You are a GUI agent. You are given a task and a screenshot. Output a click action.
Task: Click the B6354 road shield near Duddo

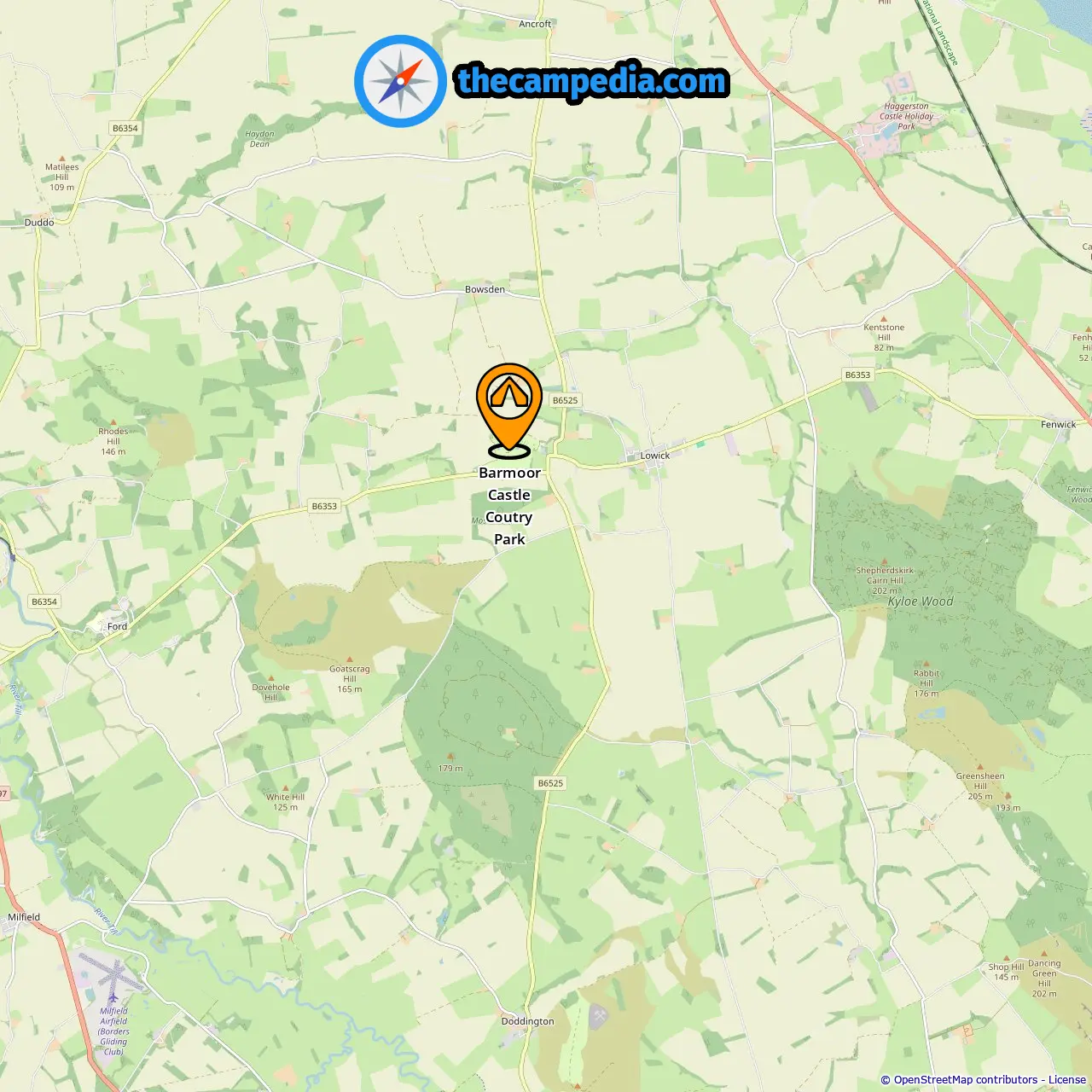[125, 128]
